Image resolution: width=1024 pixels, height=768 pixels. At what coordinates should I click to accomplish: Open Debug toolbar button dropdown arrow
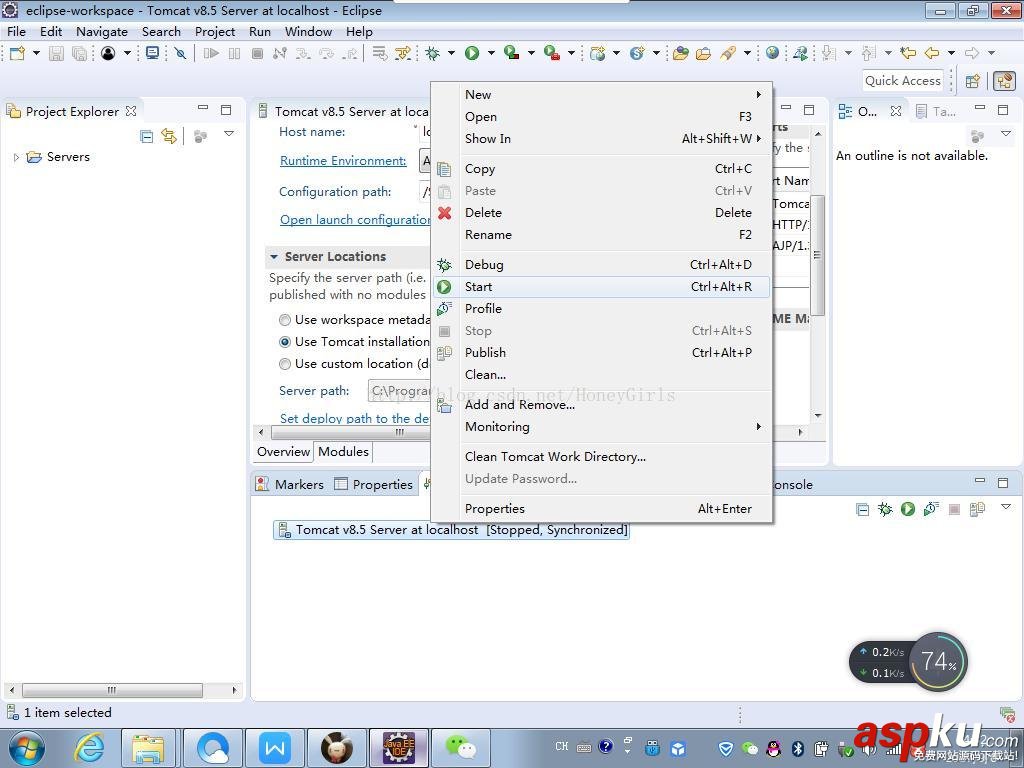coord(451,53)
